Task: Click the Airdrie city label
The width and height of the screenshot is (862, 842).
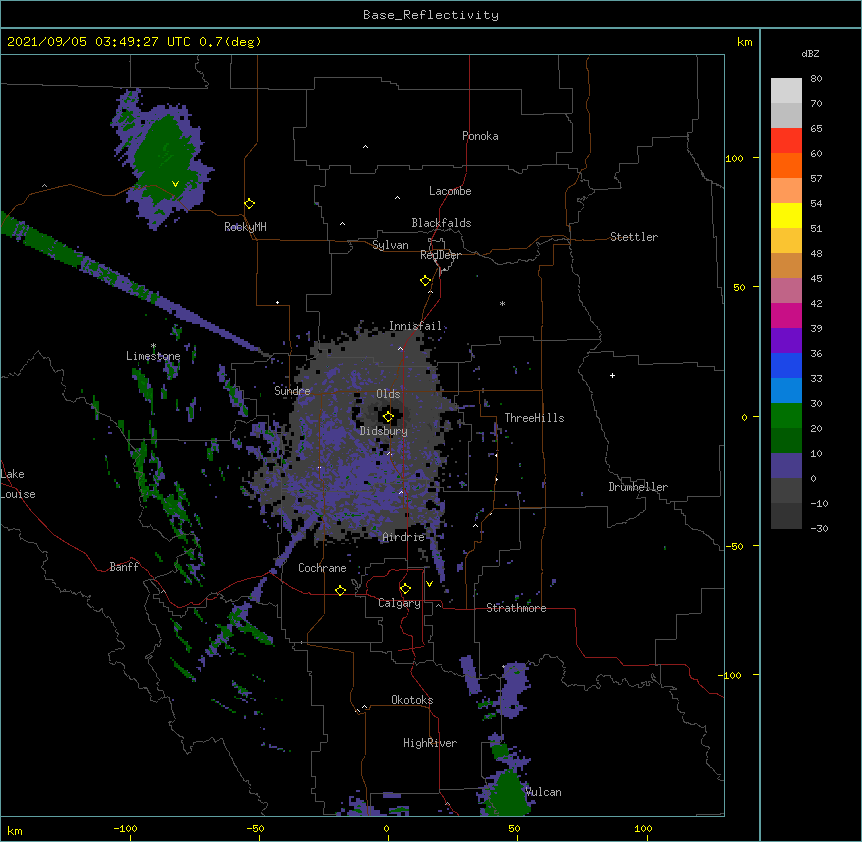Action: pyautogui.click(x=404, y=537)
